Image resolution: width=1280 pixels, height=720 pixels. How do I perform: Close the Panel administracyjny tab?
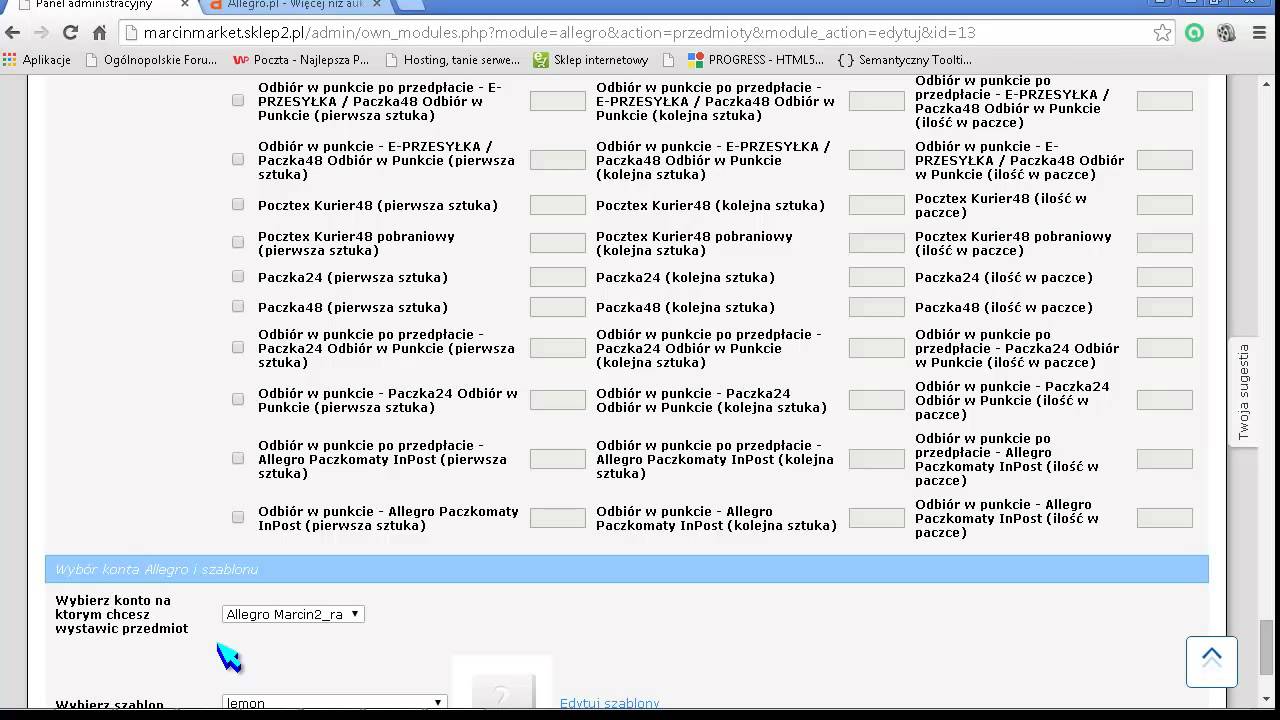pos(184,5)
